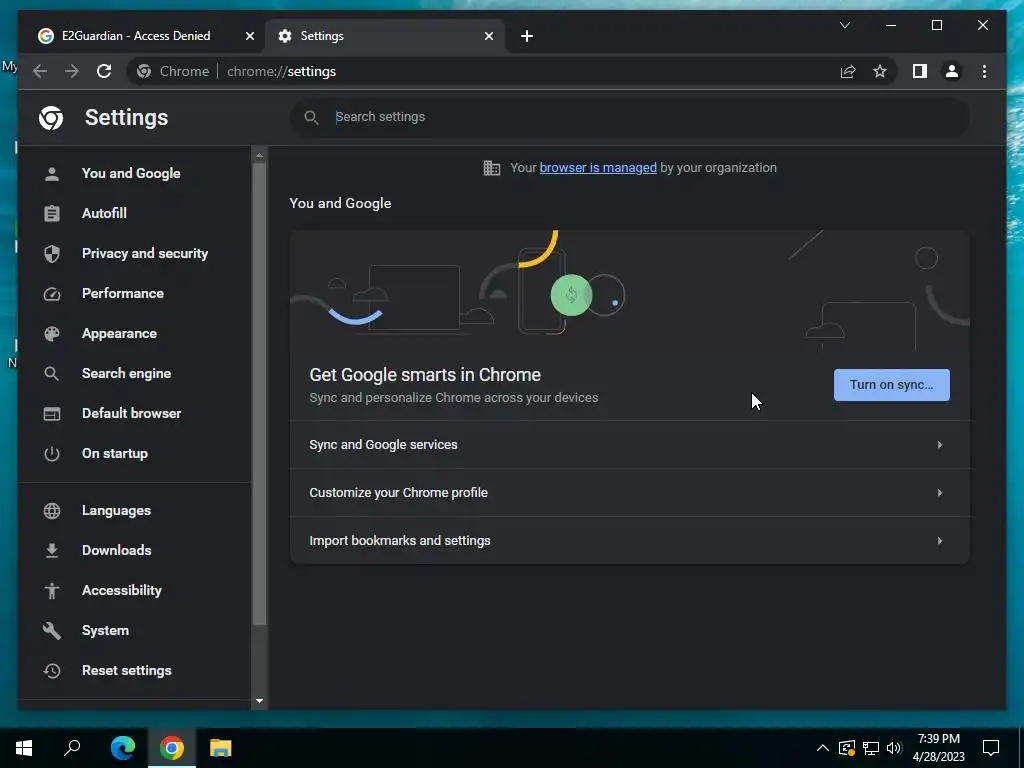
Task: Expand Import bookmarks and settings
Action: tap(630, 541)
